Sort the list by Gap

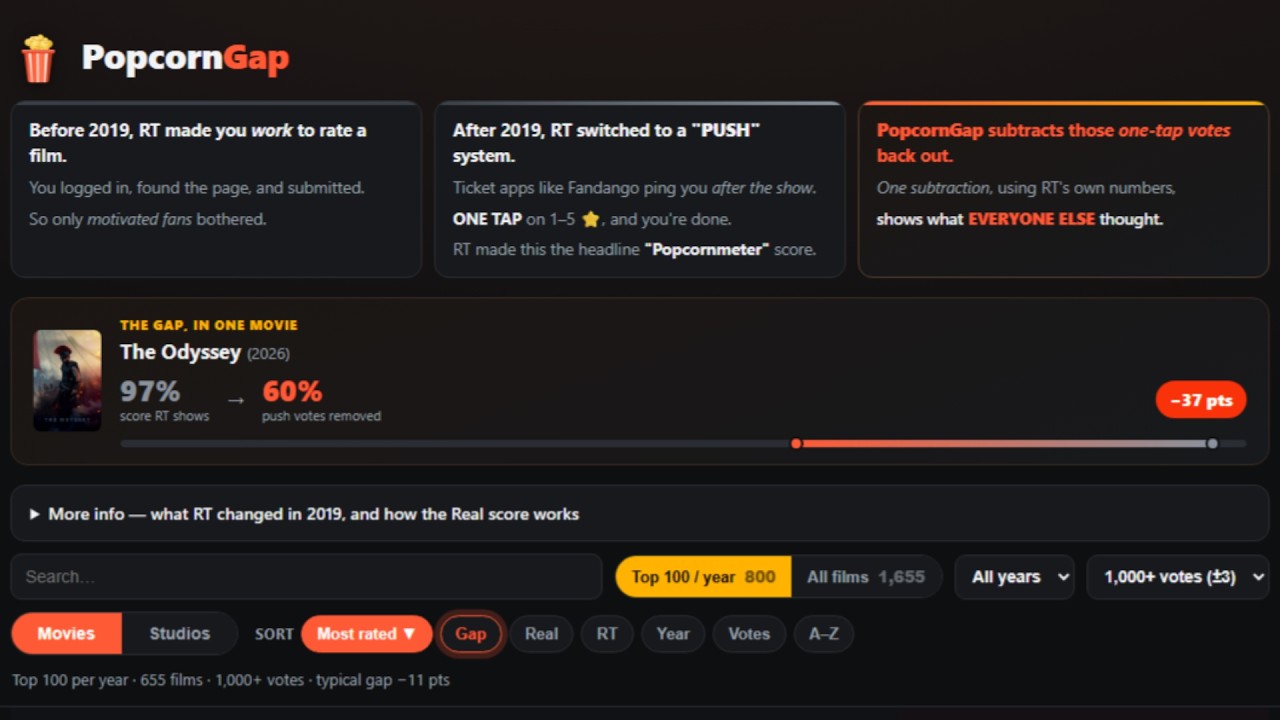click(x=471, y=633)
